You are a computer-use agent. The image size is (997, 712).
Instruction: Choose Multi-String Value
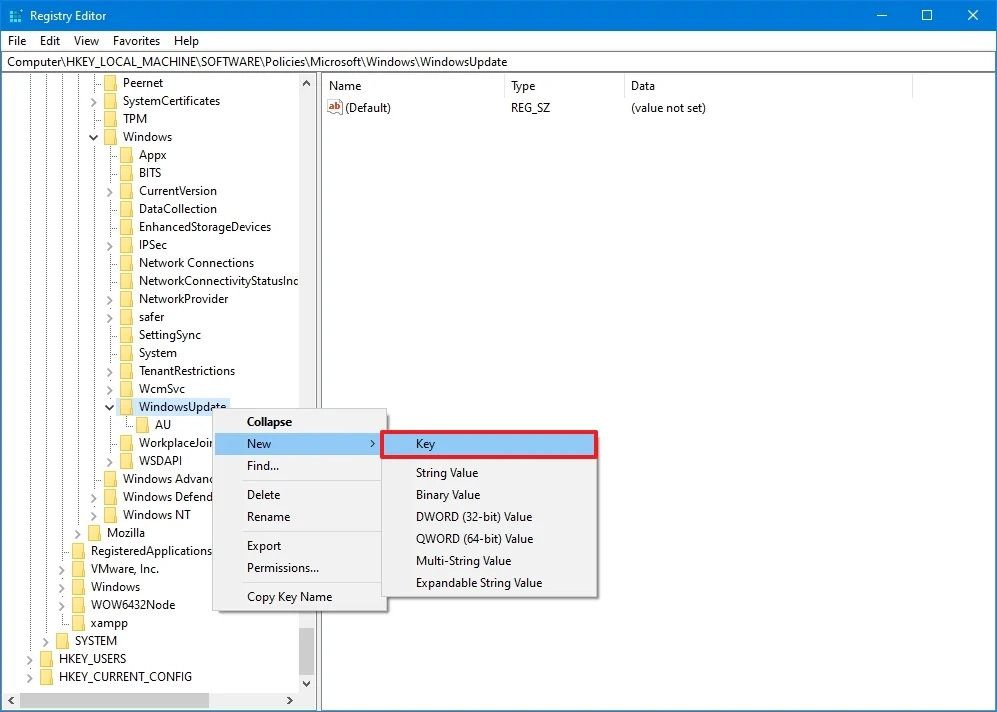tap(489, 561)
